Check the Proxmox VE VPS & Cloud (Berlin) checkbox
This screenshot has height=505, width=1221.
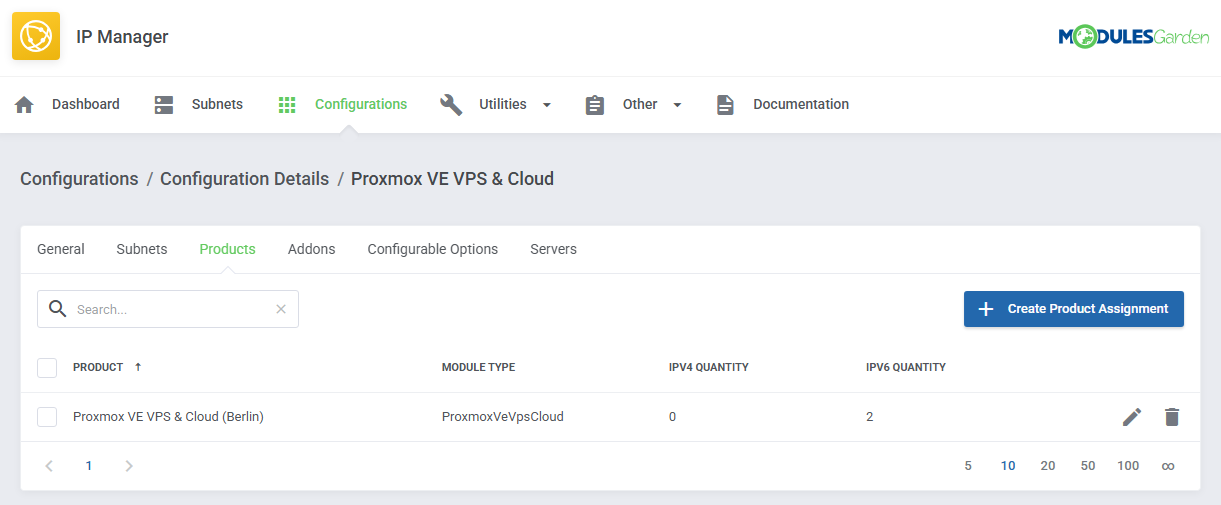(x=47, y=417)
